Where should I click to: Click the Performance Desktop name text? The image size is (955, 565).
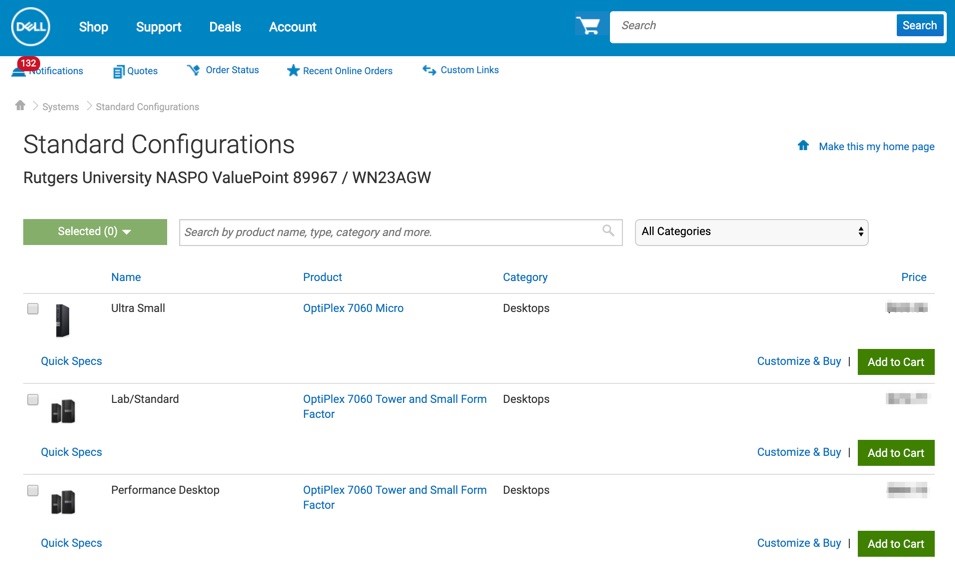165,490
